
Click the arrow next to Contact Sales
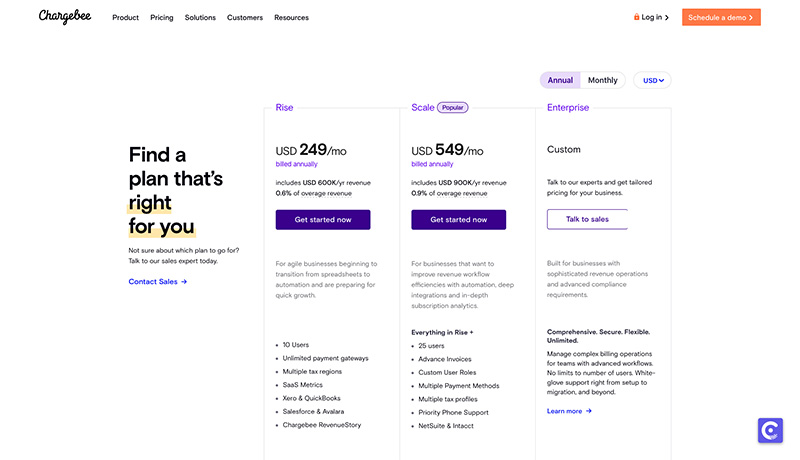(184, 282)
